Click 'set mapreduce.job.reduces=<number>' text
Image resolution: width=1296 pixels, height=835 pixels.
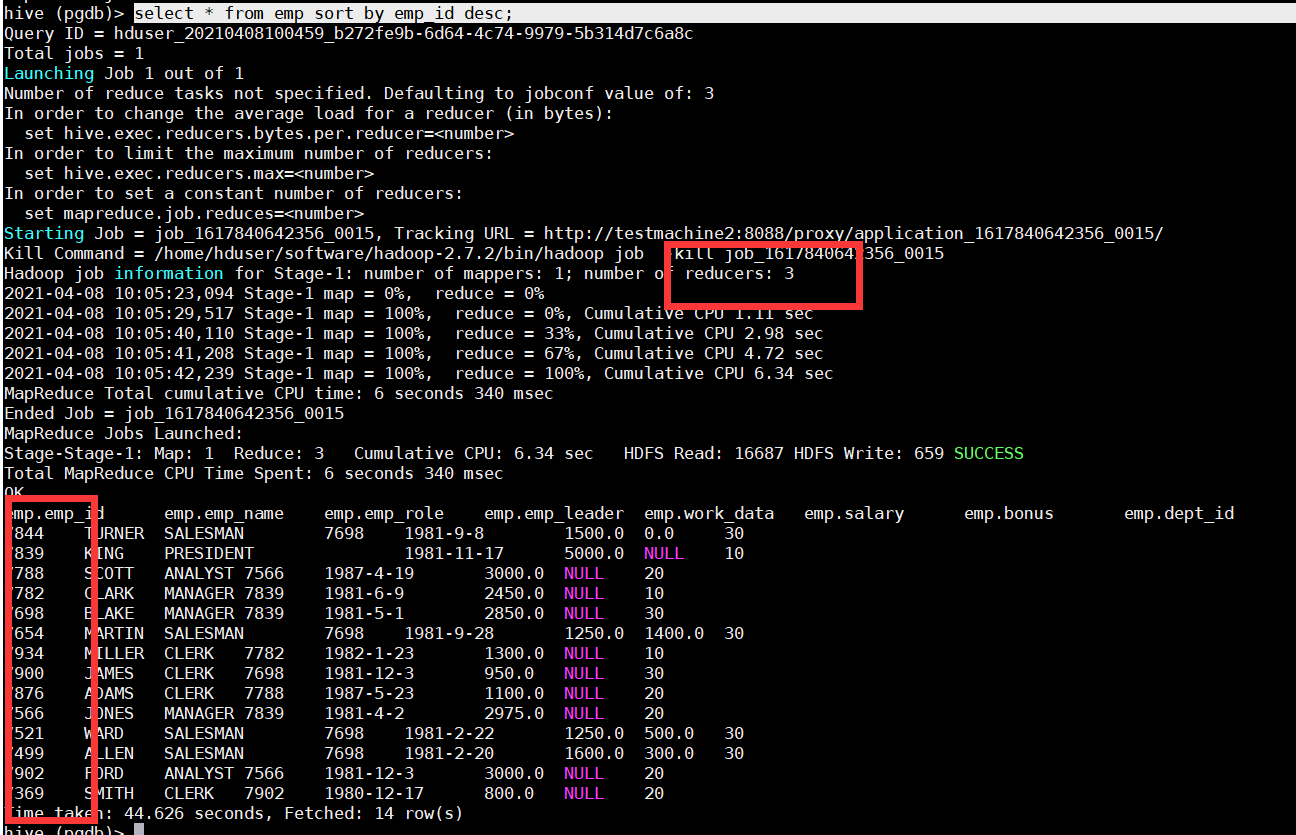pyautogui.click(x=194, y=213)
